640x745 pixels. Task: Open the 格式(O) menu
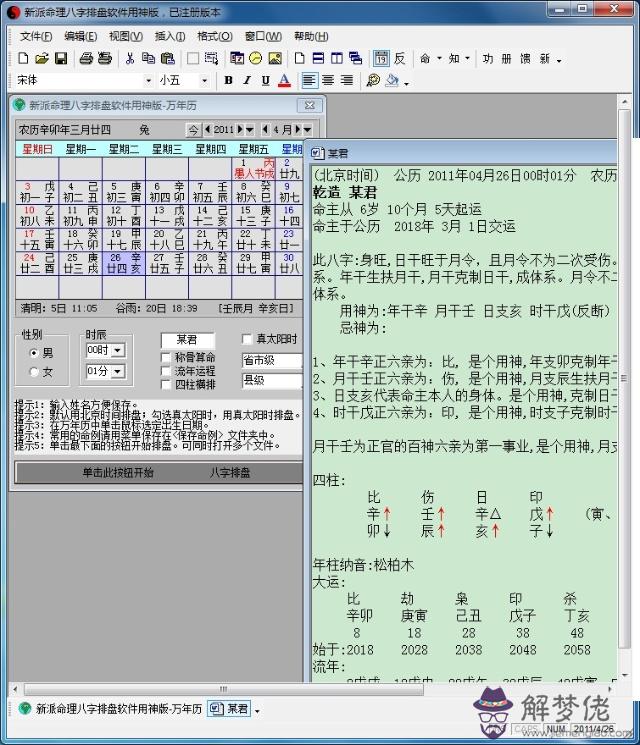215,36
